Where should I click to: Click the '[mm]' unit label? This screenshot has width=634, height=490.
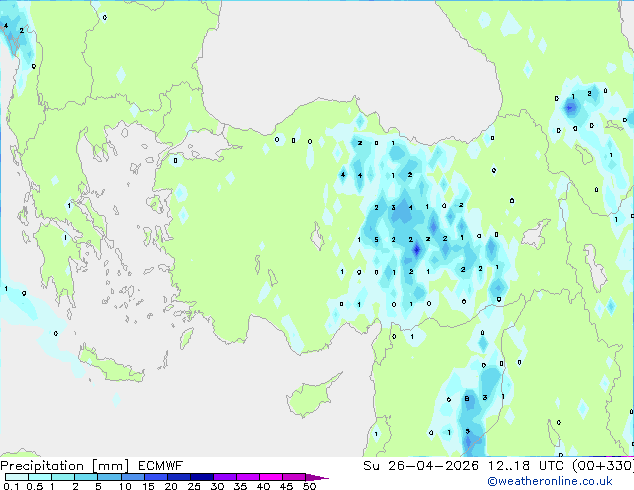point(110,466)
